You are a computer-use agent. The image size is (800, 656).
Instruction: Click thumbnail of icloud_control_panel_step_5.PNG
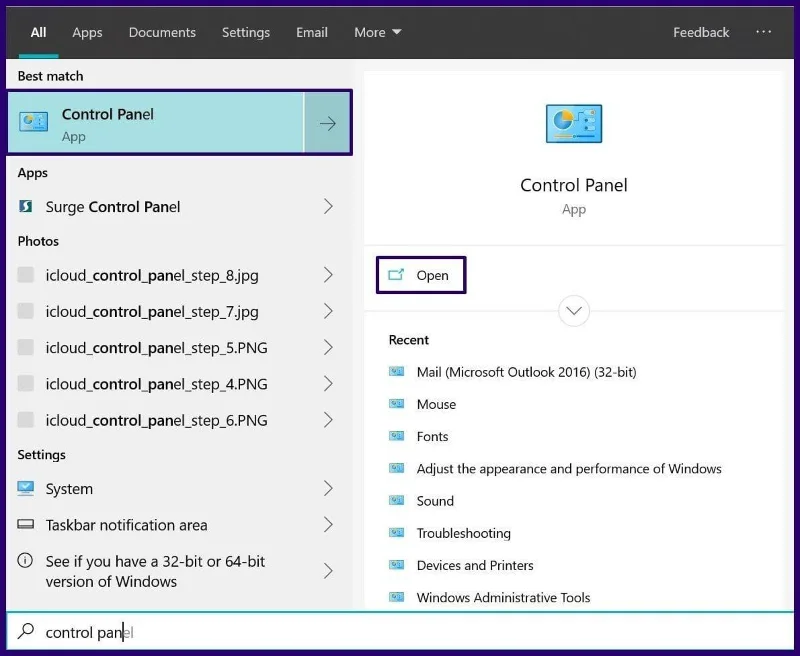click(x=26, y=347)
